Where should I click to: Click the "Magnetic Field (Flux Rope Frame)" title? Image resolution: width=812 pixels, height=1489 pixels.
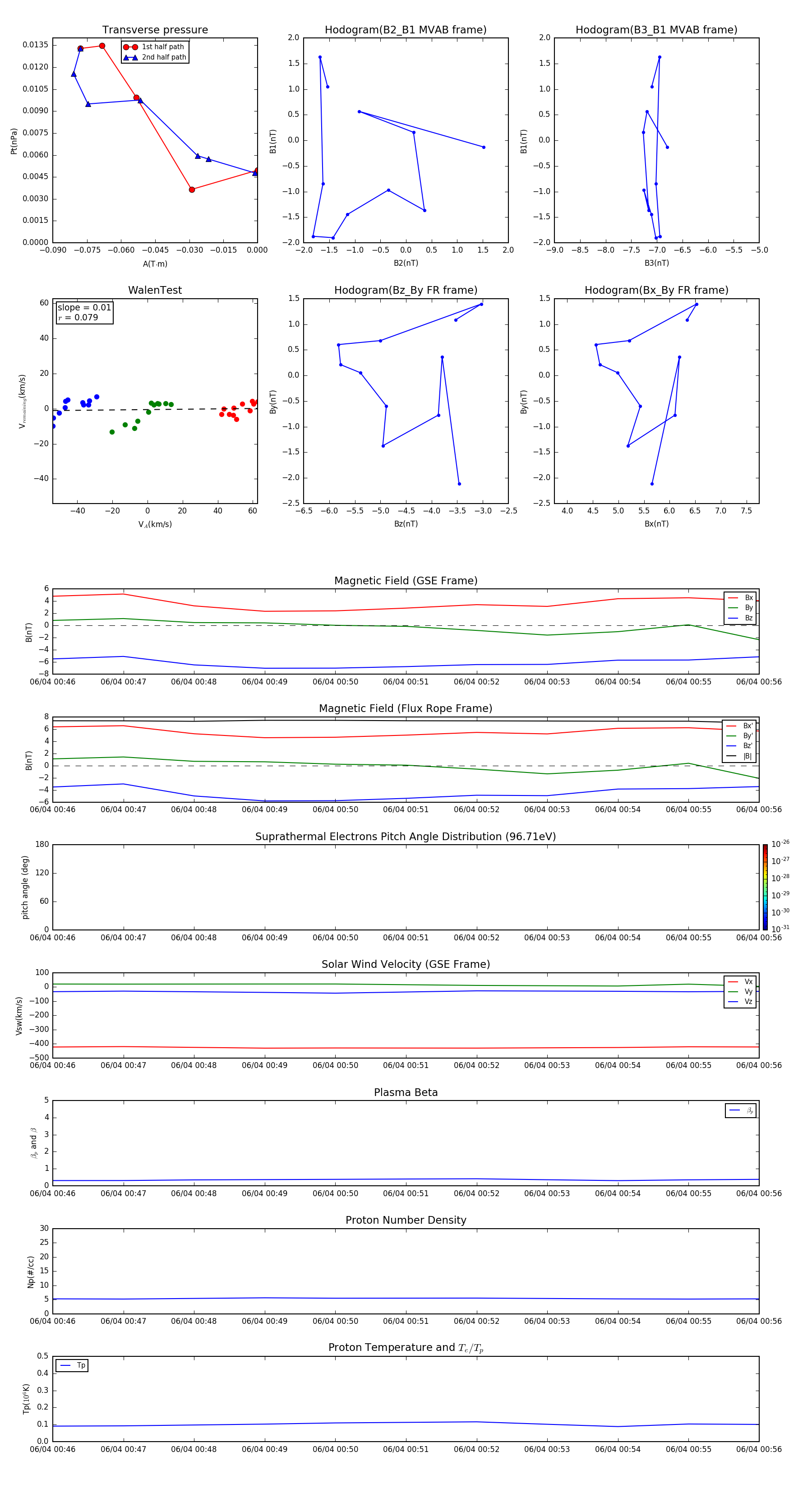[406, 709]
